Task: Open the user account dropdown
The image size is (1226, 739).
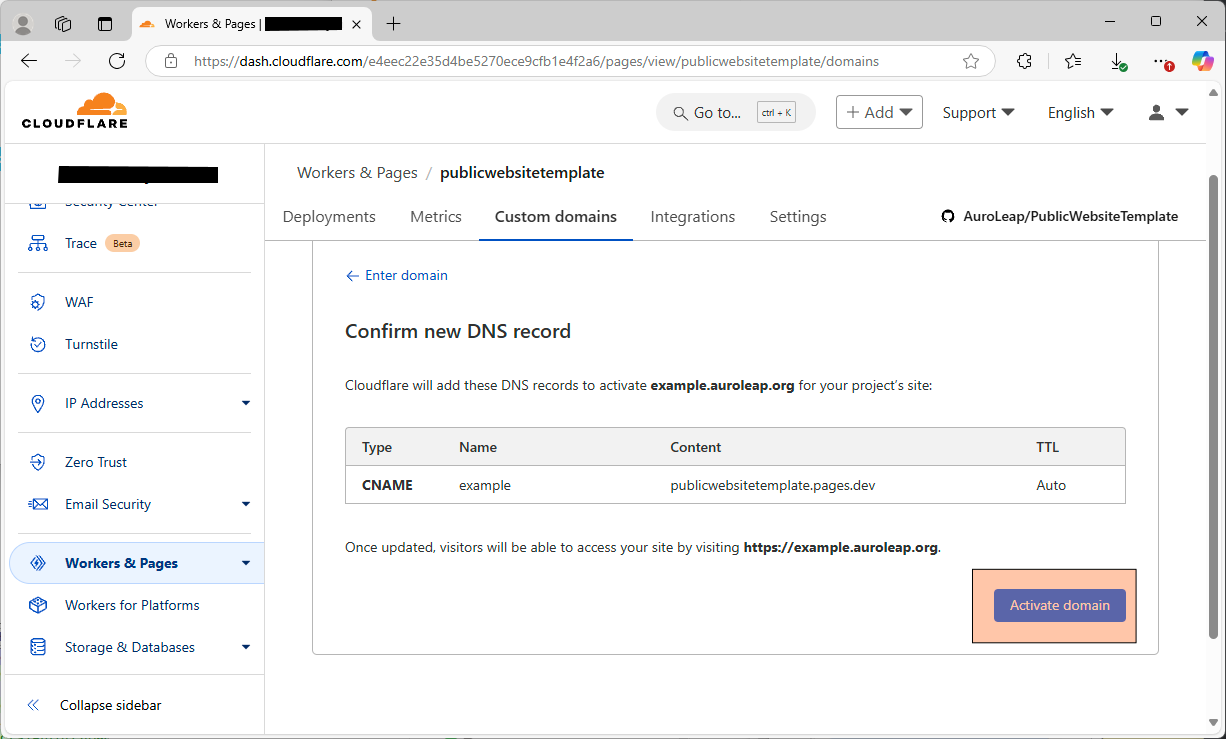Action: [x=1168, y=113]
